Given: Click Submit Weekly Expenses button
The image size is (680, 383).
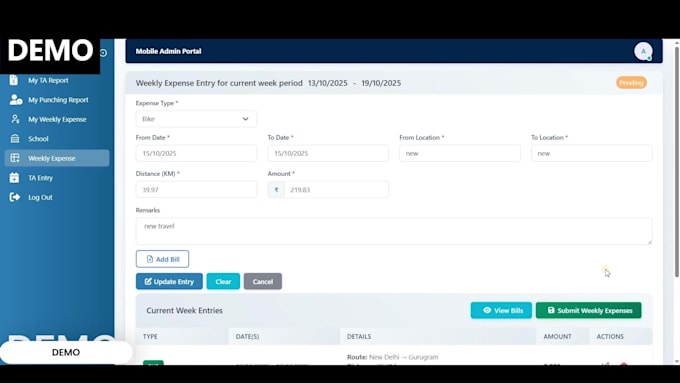Looking at the screenshot, I should 588,311.
